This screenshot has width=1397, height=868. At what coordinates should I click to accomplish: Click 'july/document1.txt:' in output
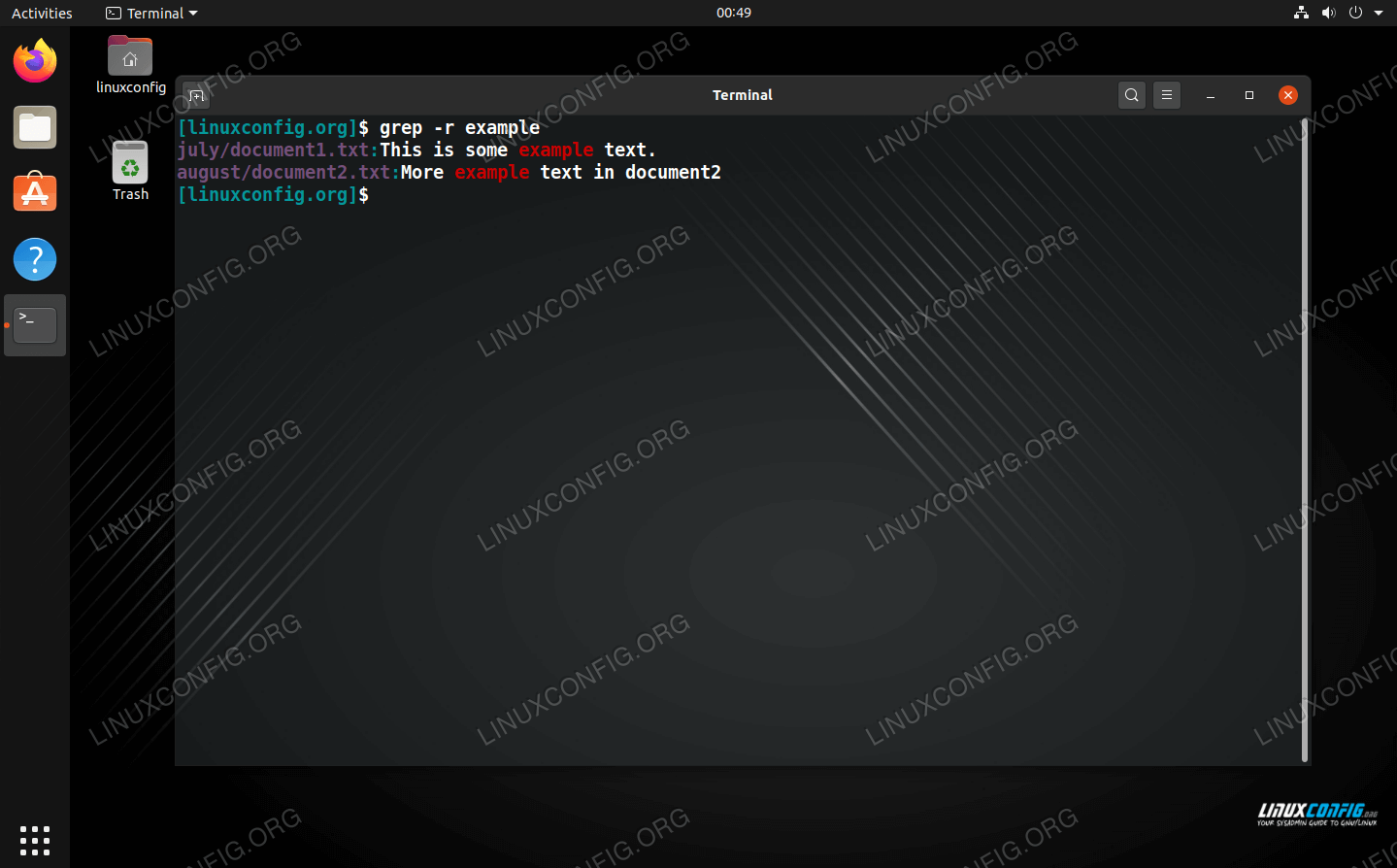[278, 150]
